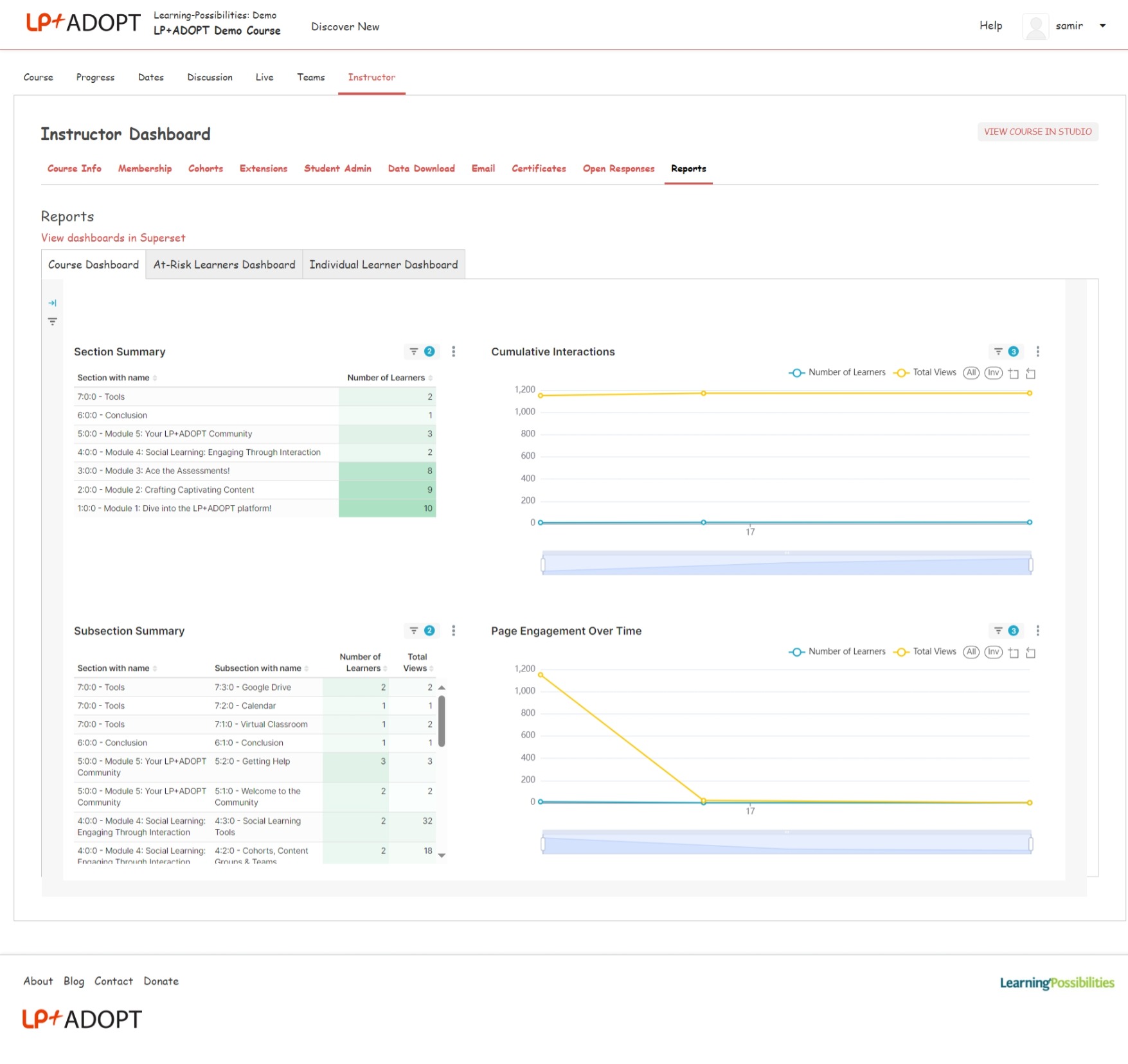Click zoom-select icon in Cumulative Interactions legend
This screenshot has height=1064, width=1128.
coord(1013,373)
